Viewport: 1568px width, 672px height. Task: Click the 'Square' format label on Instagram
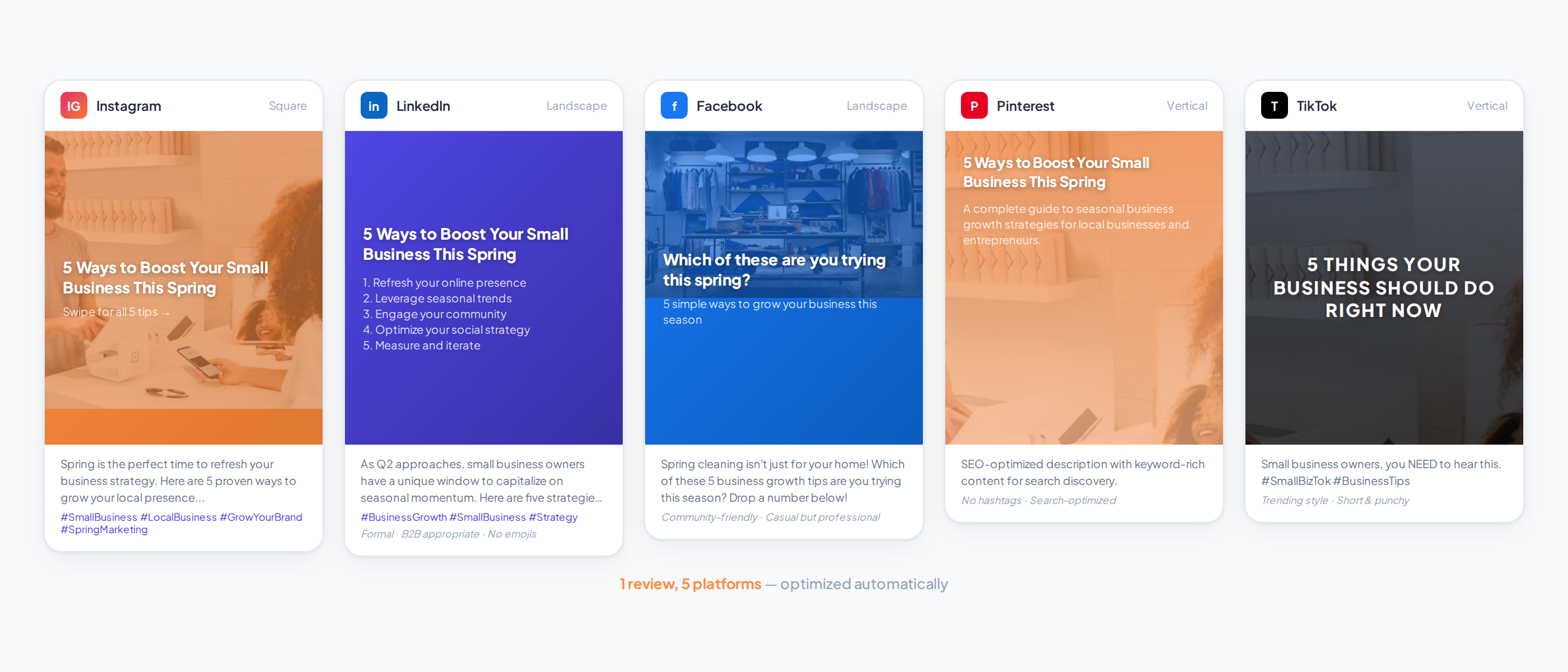(287, 105)
